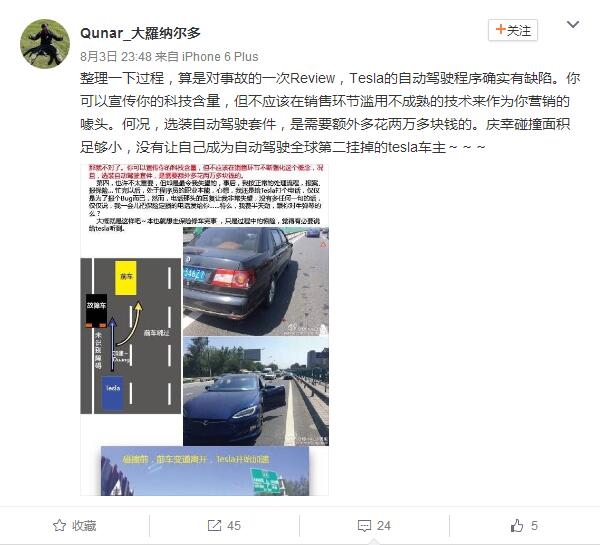This screenshot has width=600, height=545.
Task: Select the 收藏 label
Action: pyautogui.click(x=84, y=525)
